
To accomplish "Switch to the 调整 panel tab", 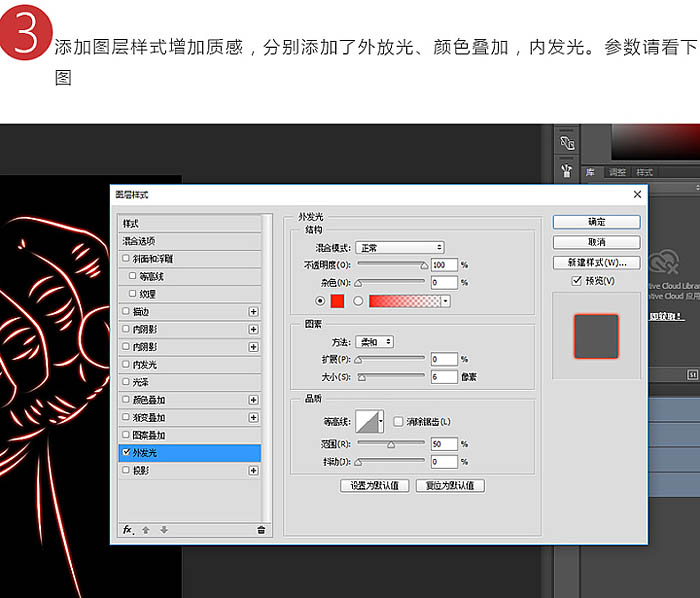I will [618, 172].
